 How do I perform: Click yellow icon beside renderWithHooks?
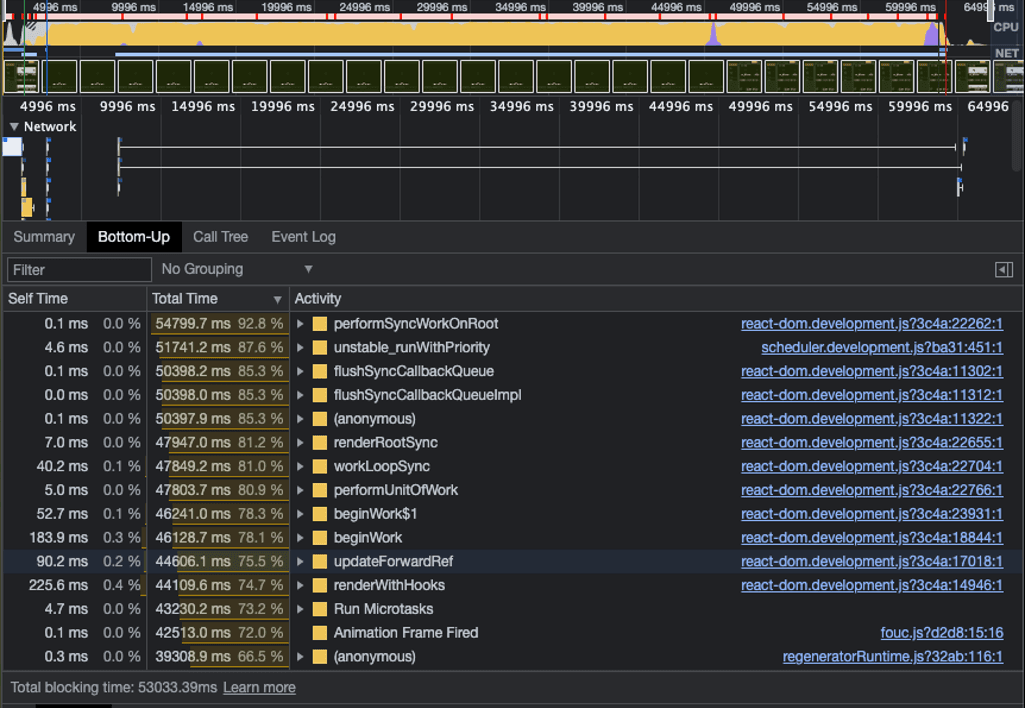coord(320,585)
